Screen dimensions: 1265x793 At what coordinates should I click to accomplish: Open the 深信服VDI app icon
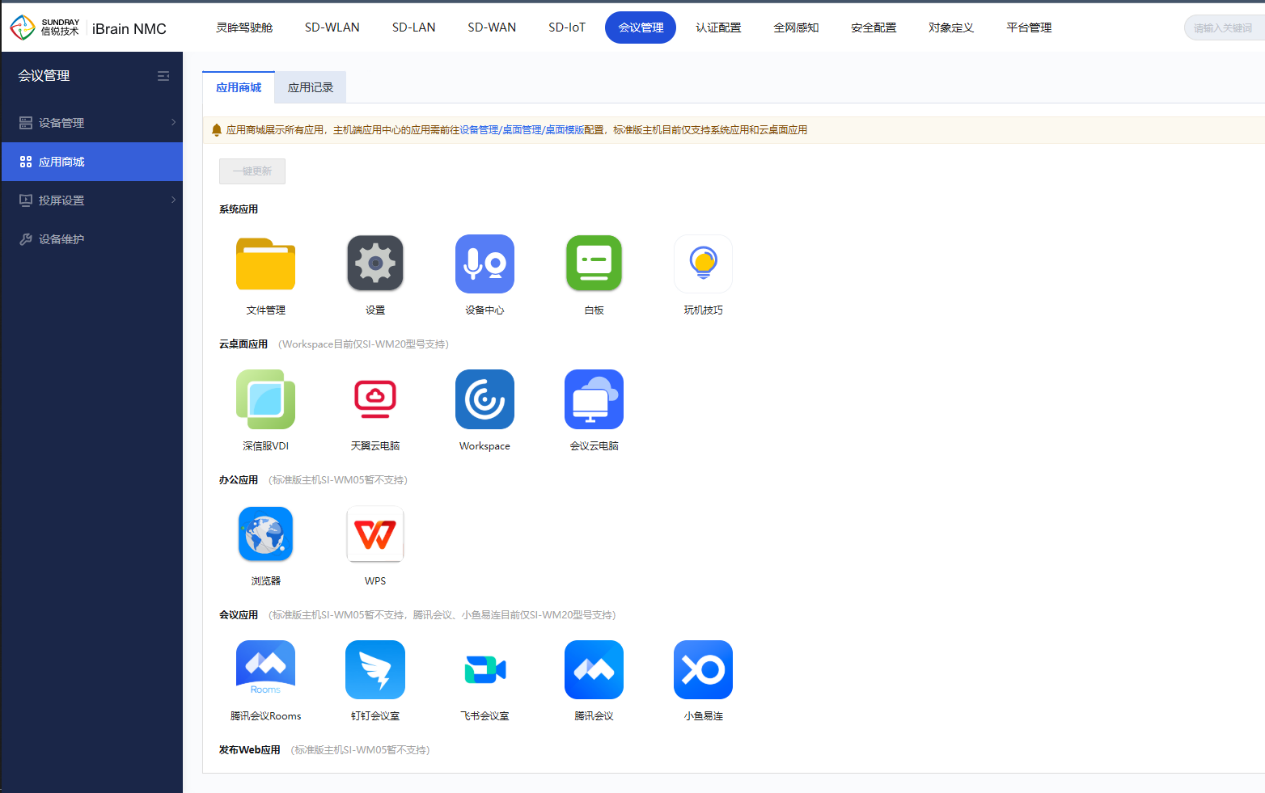(265, 399)
